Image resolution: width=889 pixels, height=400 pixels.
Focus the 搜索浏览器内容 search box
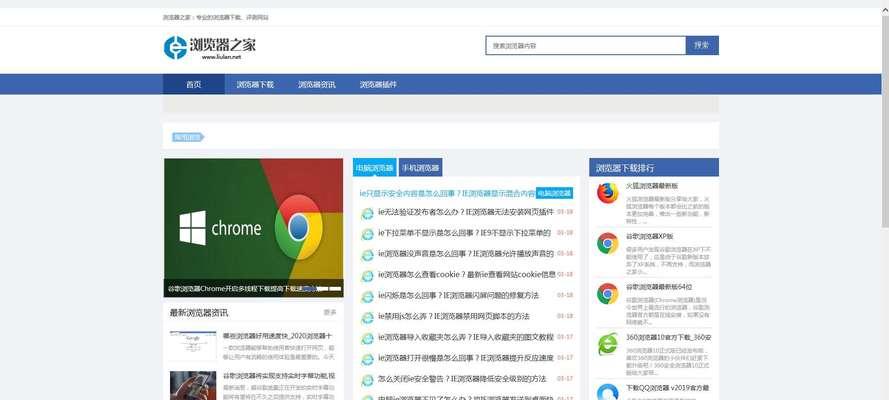pos(586,45)
